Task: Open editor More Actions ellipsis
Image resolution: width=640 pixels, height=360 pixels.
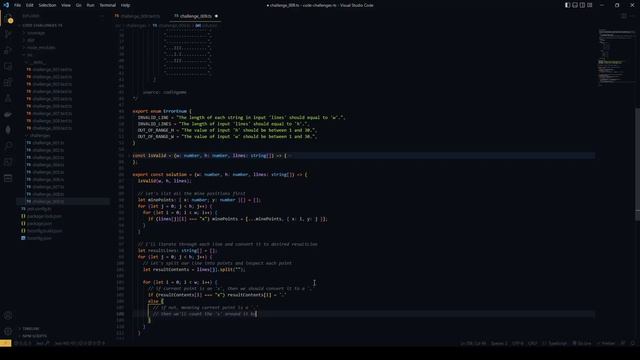Action: [x=632, y=16]
